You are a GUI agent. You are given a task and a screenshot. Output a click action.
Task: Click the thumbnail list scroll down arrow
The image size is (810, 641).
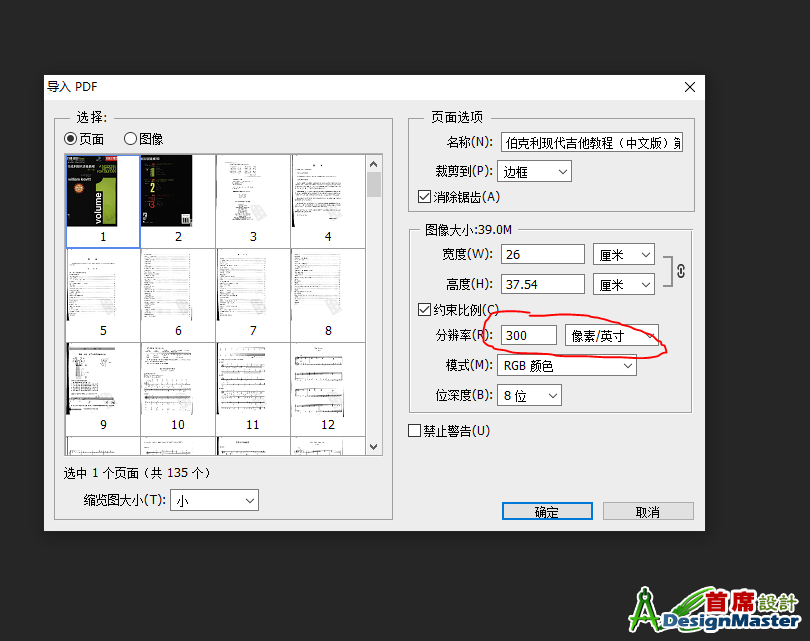point(374,447)
